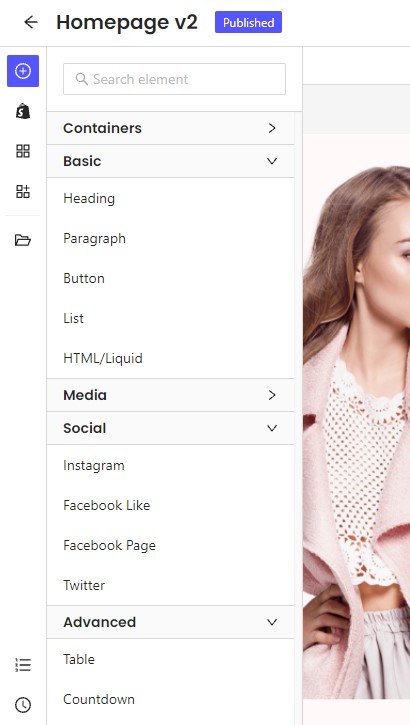Click the back arrow icon
This screenshot has width=410, height=725.
coord(31,22)
